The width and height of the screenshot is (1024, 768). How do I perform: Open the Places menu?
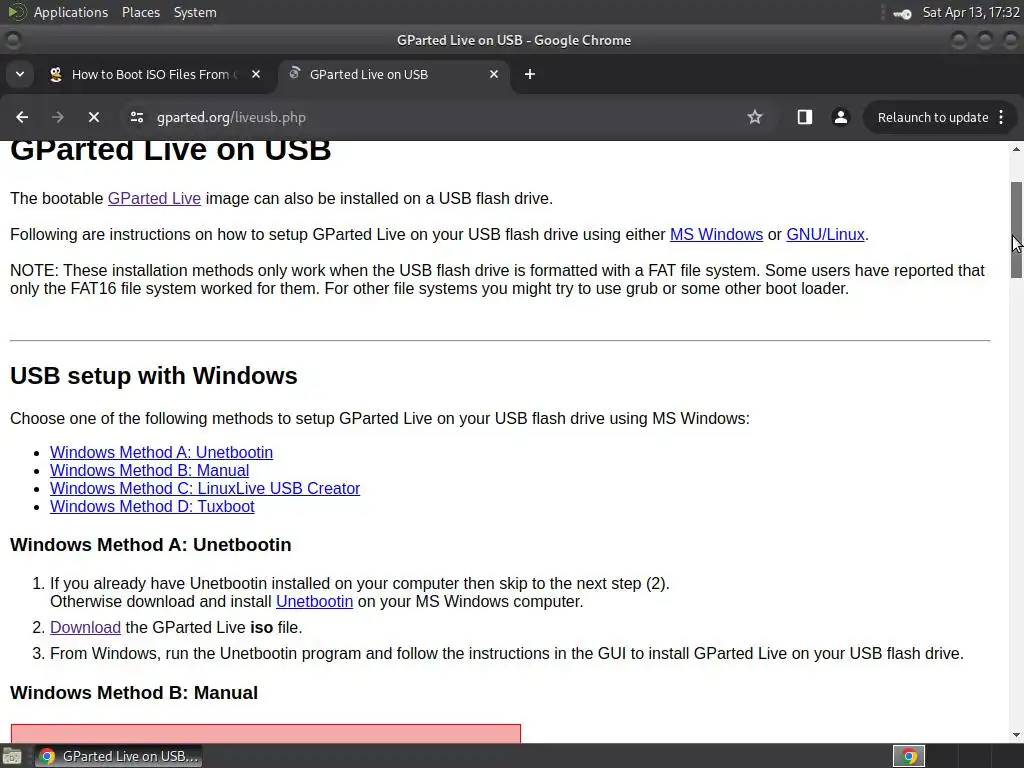(x=140, y=12)
